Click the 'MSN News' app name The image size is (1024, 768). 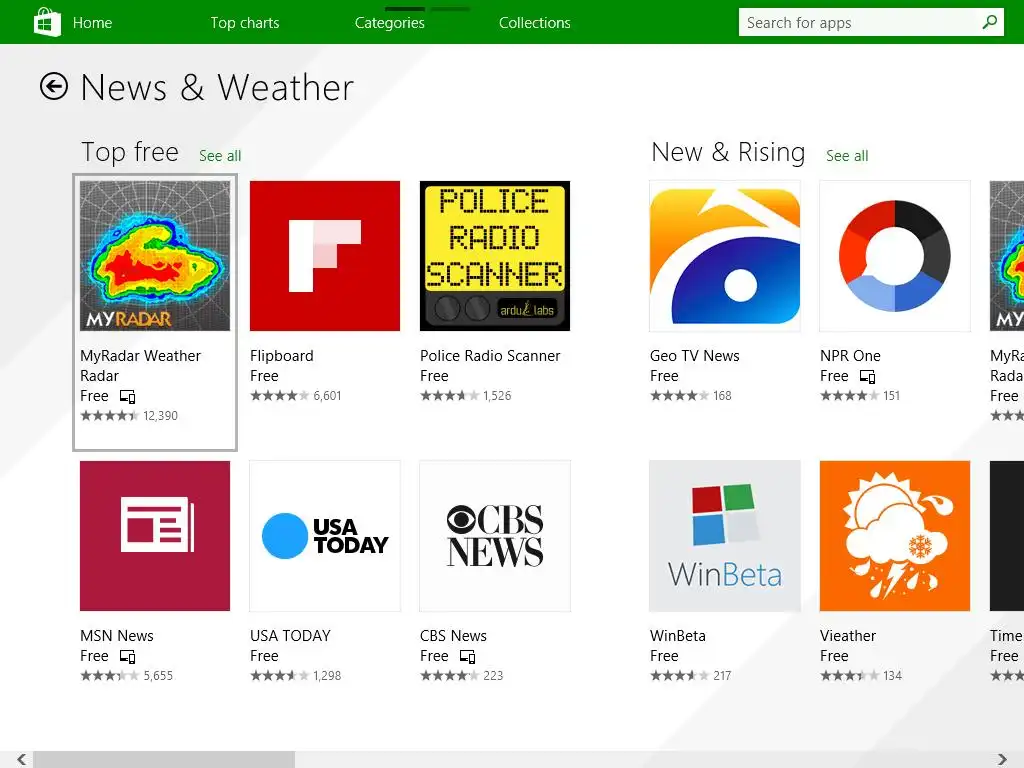[x=117, y=636]
